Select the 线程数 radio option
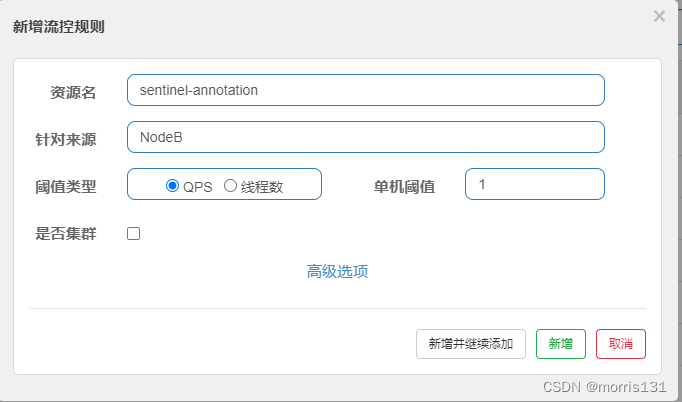 230,186
